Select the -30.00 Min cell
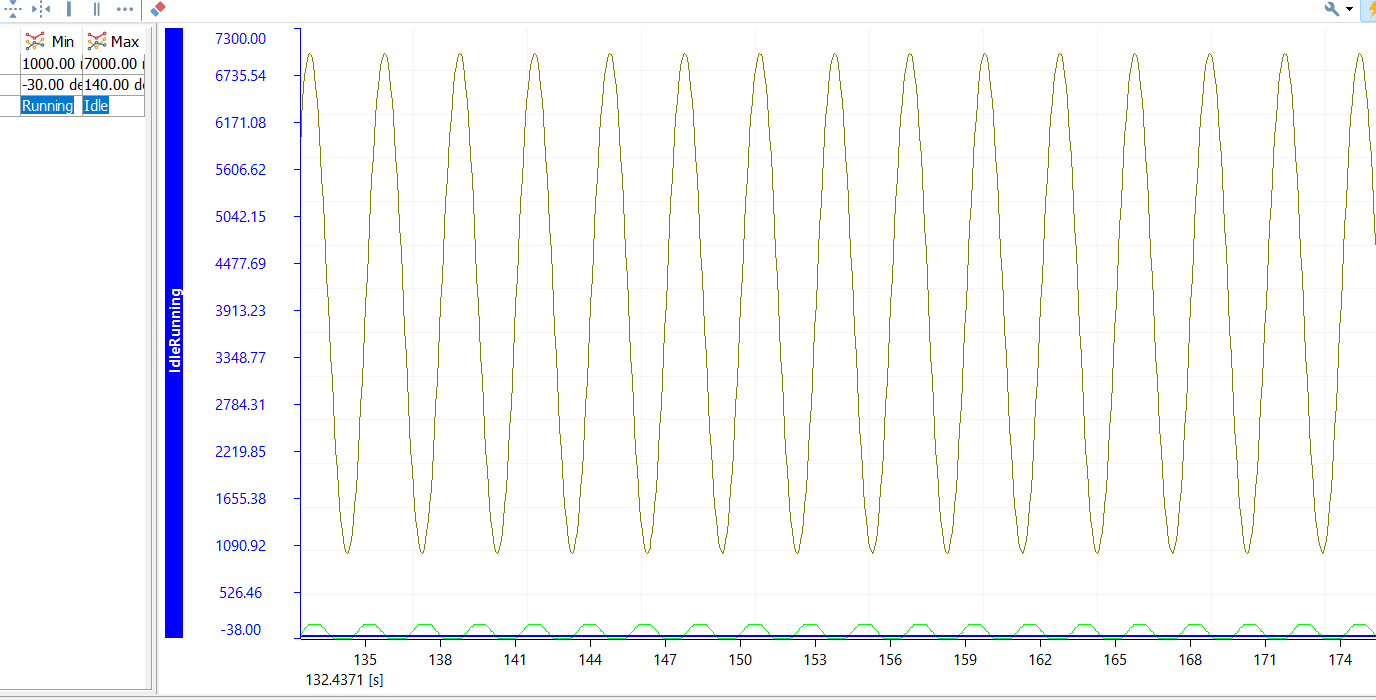Viewport: 1376px width, 700px height. coord(51,84)
